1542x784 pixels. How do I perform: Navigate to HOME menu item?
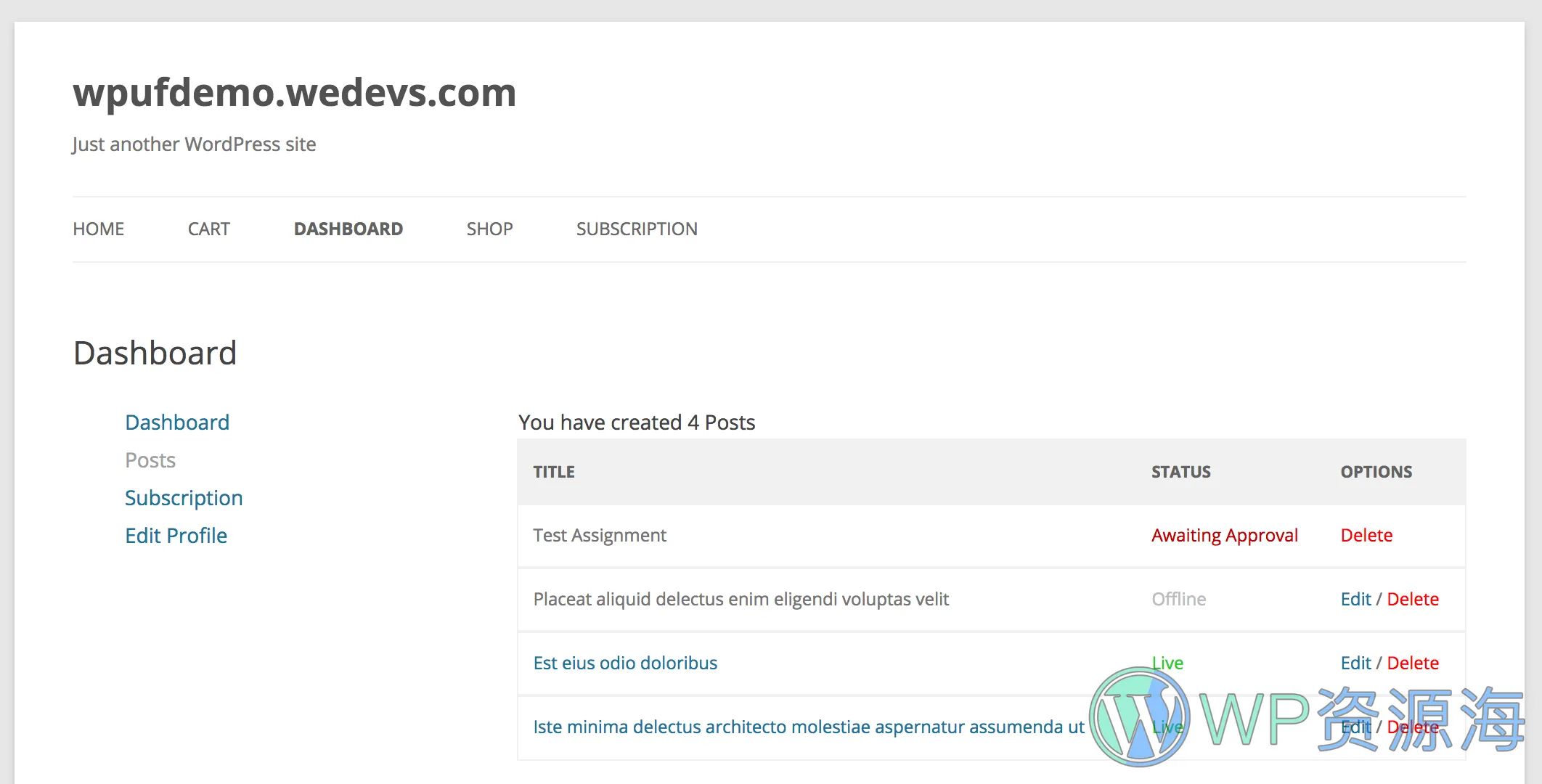98,228
